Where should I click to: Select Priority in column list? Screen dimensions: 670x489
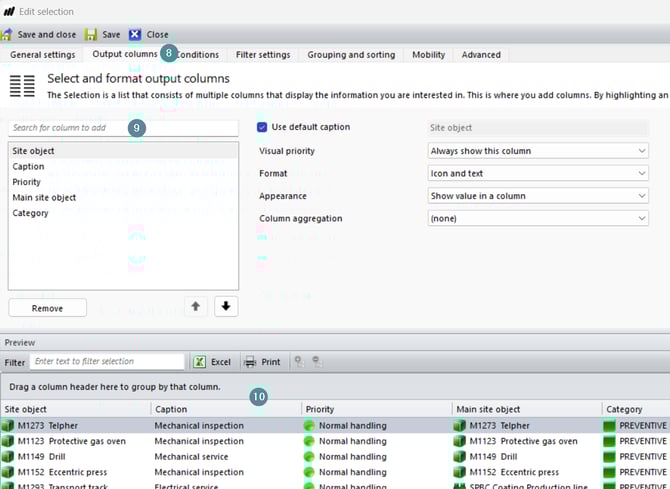pyautogui.click(x=123, y=182)
